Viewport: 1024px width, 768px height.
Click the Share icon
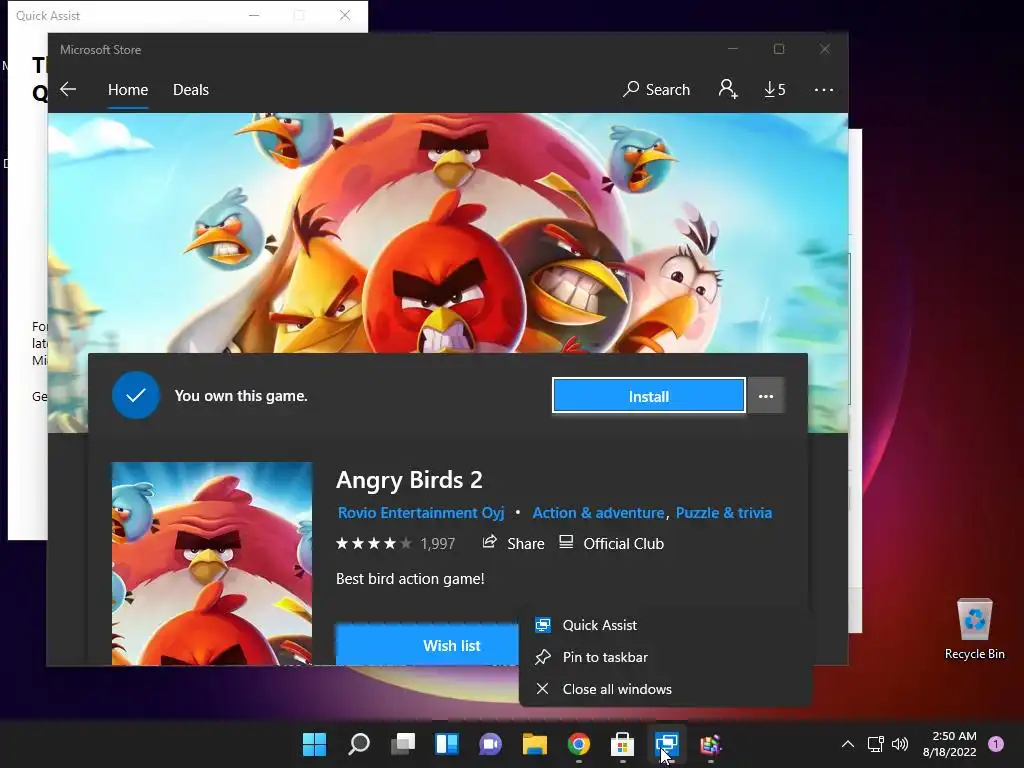[x=489, y=542]
